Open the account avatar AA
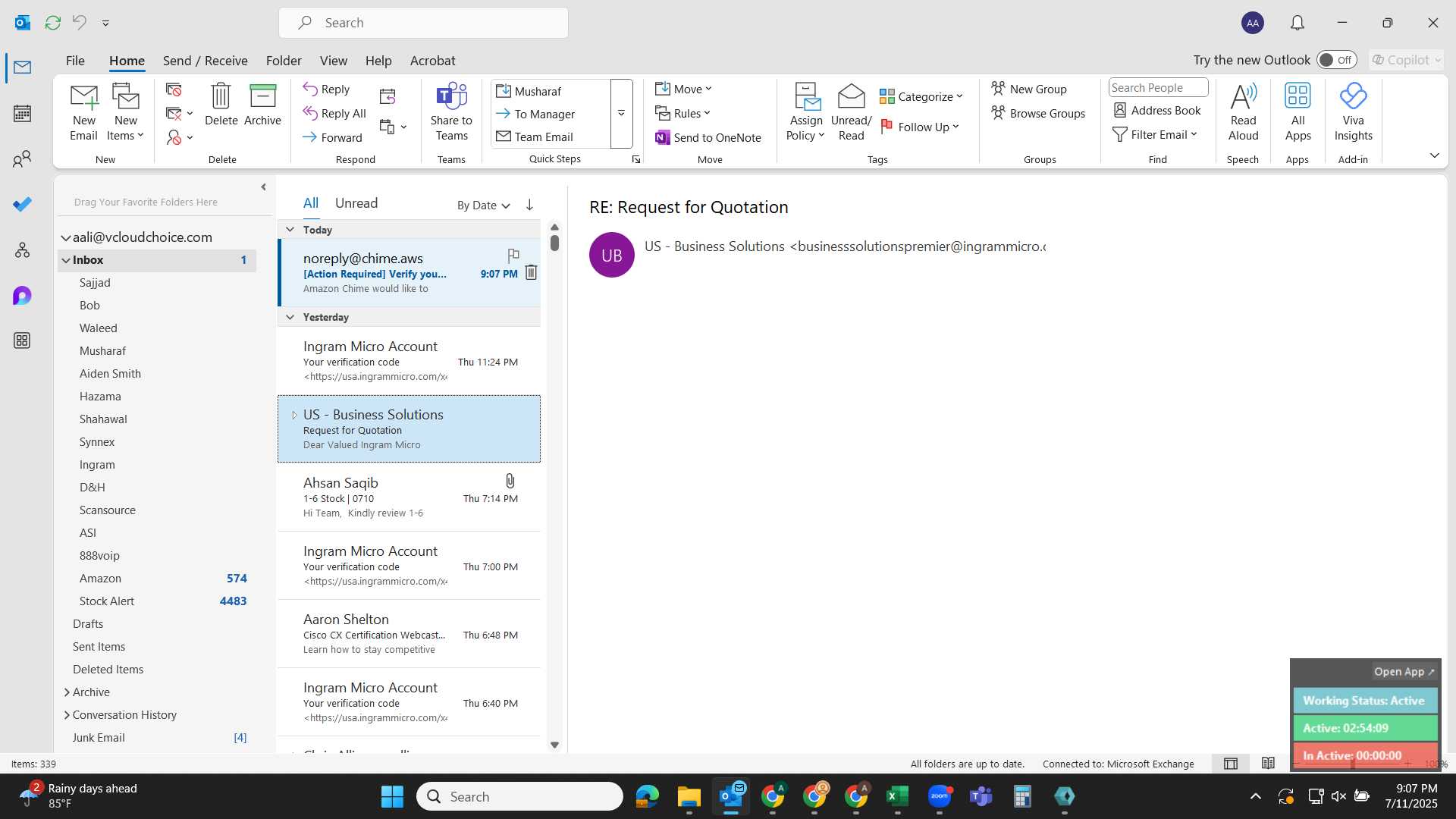 pos(1253,23)
